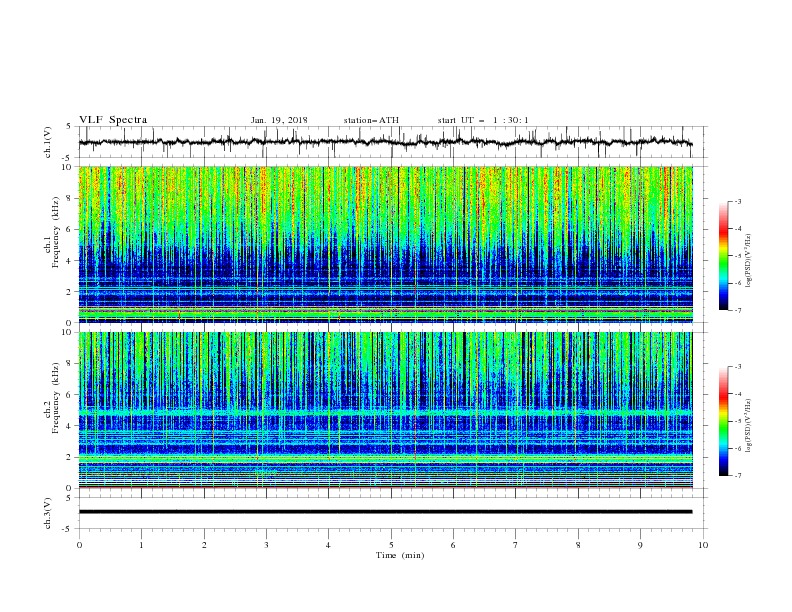Click the "-3" tick on ch.1 color bar

738,201
